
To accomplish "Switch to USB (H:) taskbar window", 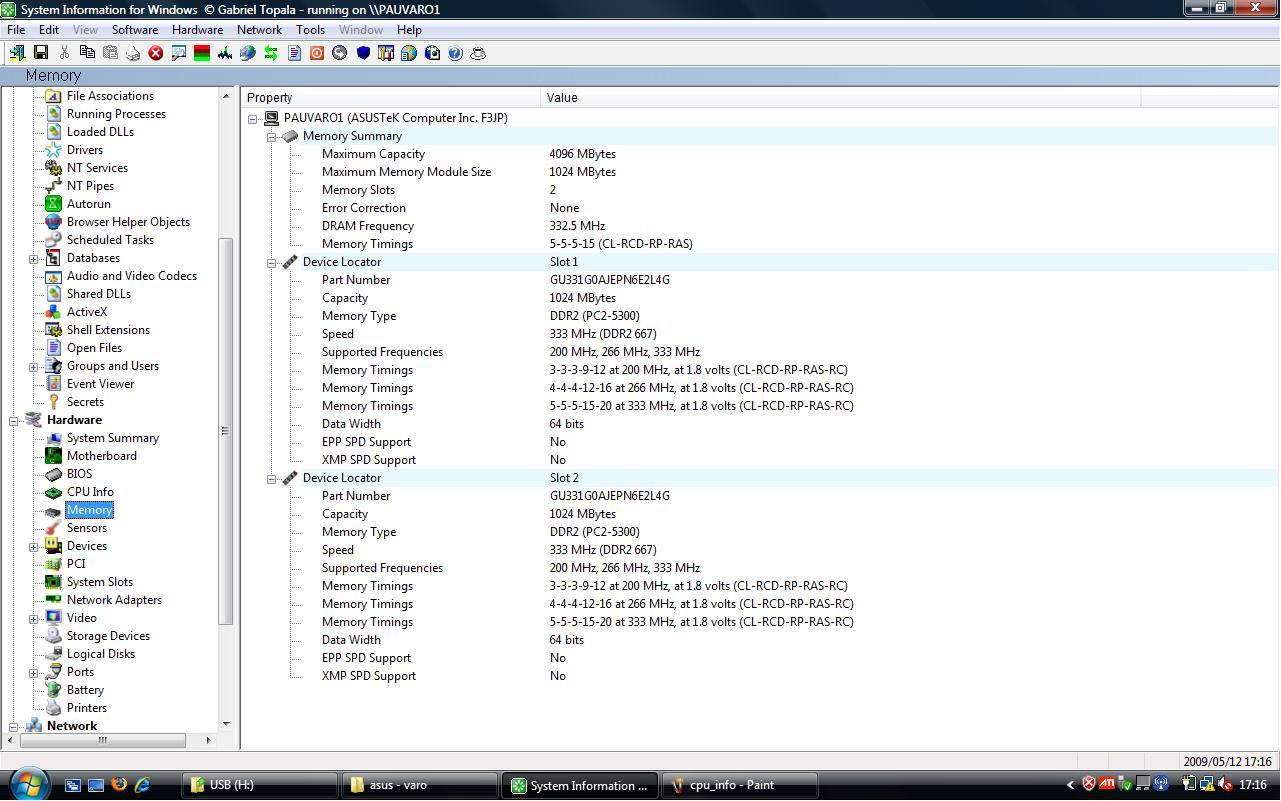I will click(260, 785).
